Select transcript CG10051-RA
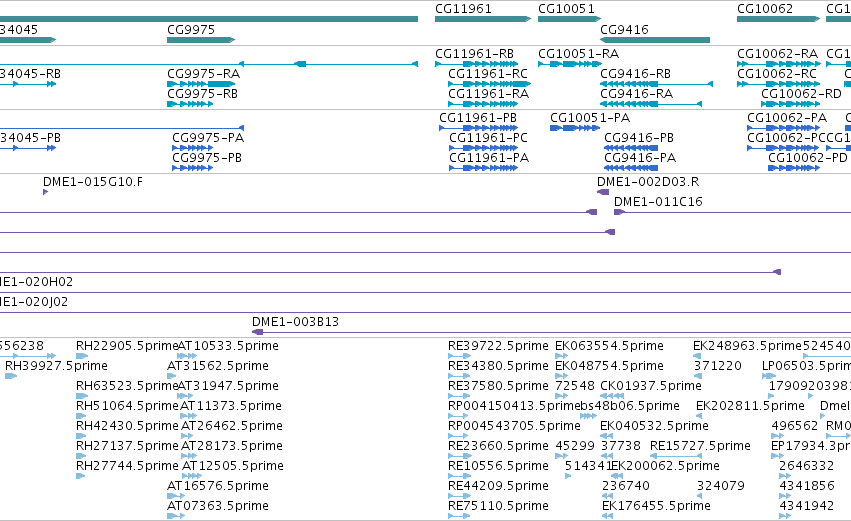The width and height of the screenshot is (851, 521). click(x=569, y=64)
